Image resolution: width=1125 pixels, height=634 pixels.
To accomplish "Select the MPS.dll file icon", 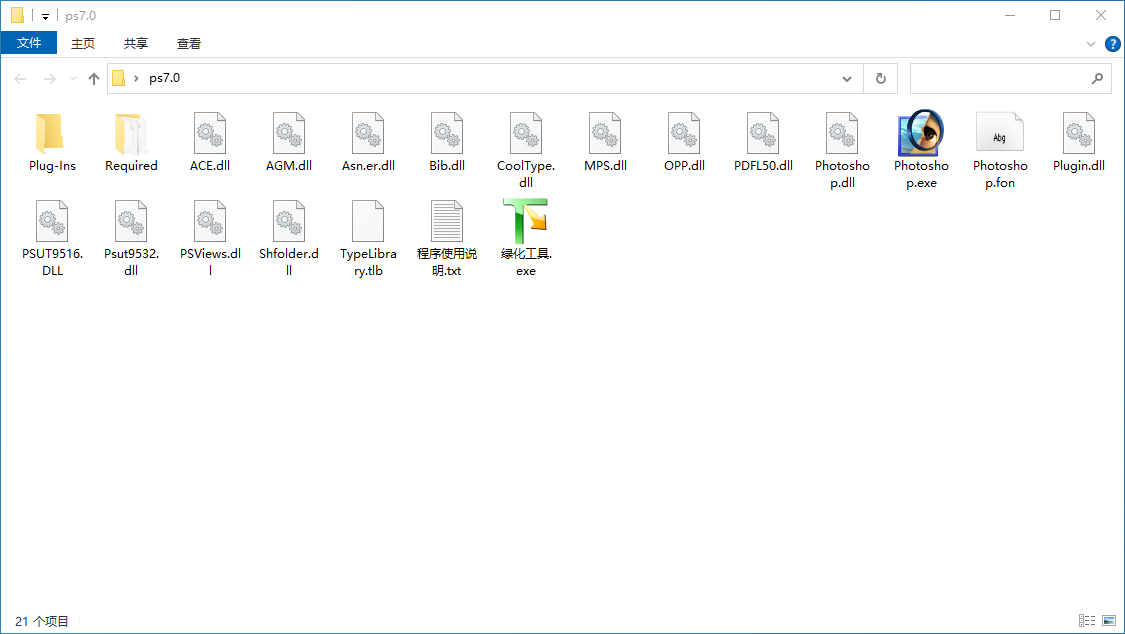I will pos(605,133).
